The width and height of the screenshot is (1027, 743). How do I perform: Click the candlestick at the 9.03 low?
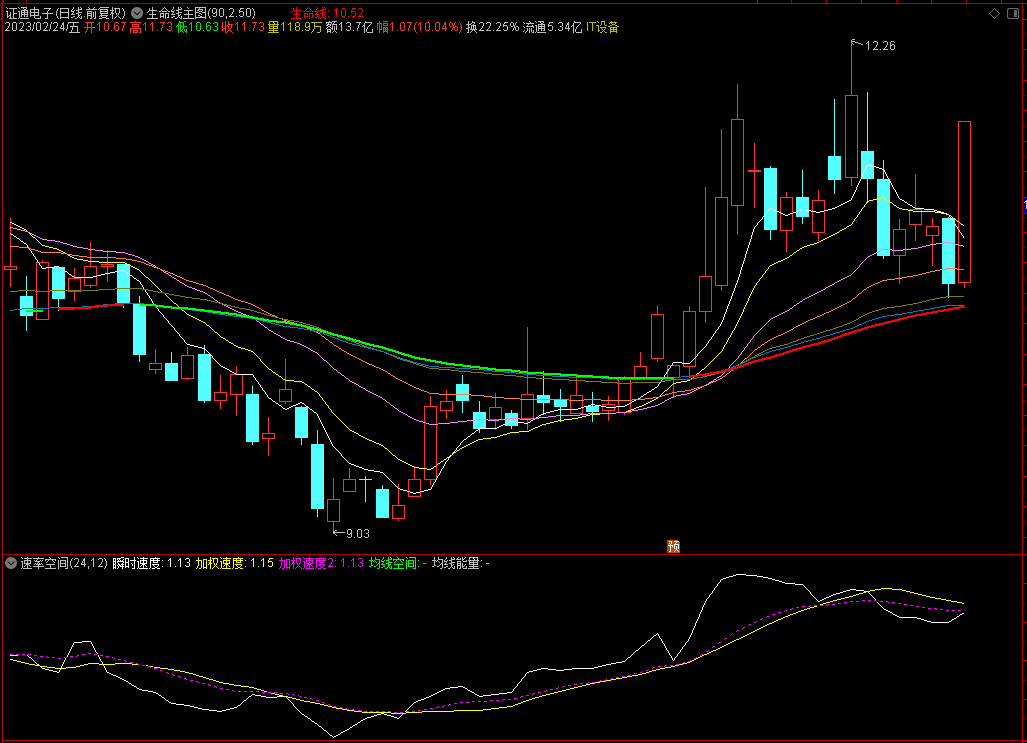333,510
